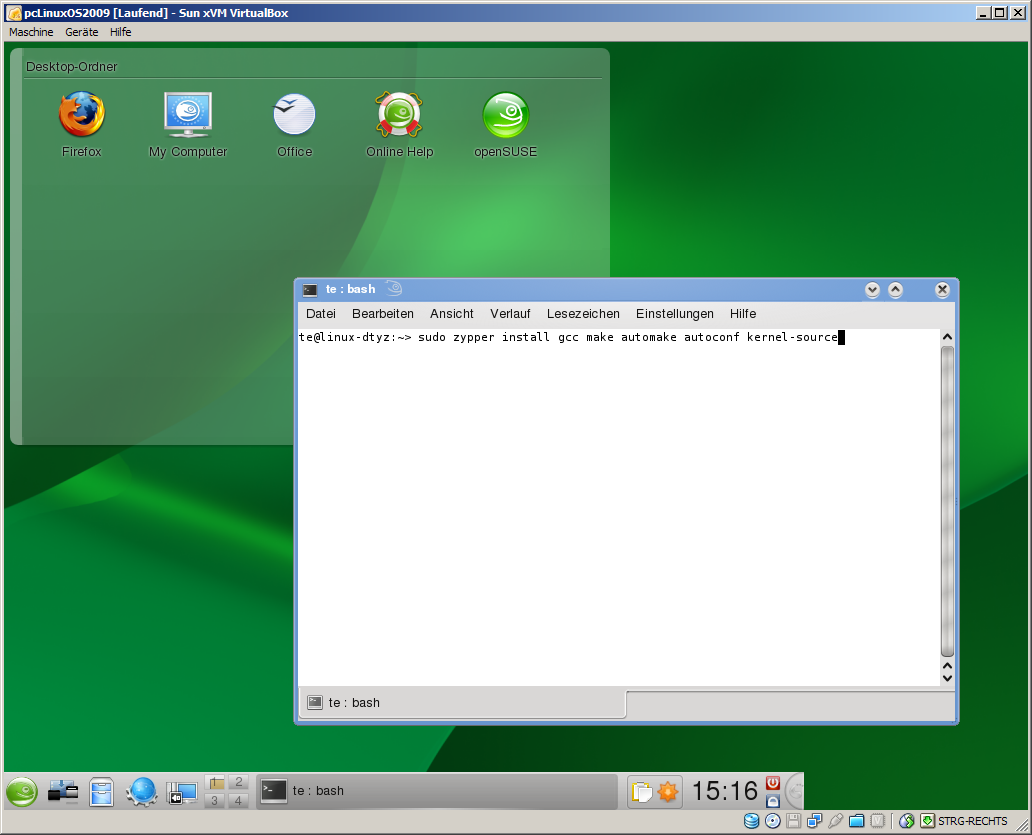Viewport: 1032px width, 835px height.
Task: Click the STRG-RECHTS host key indicator
Action: (x=964, y=821)
